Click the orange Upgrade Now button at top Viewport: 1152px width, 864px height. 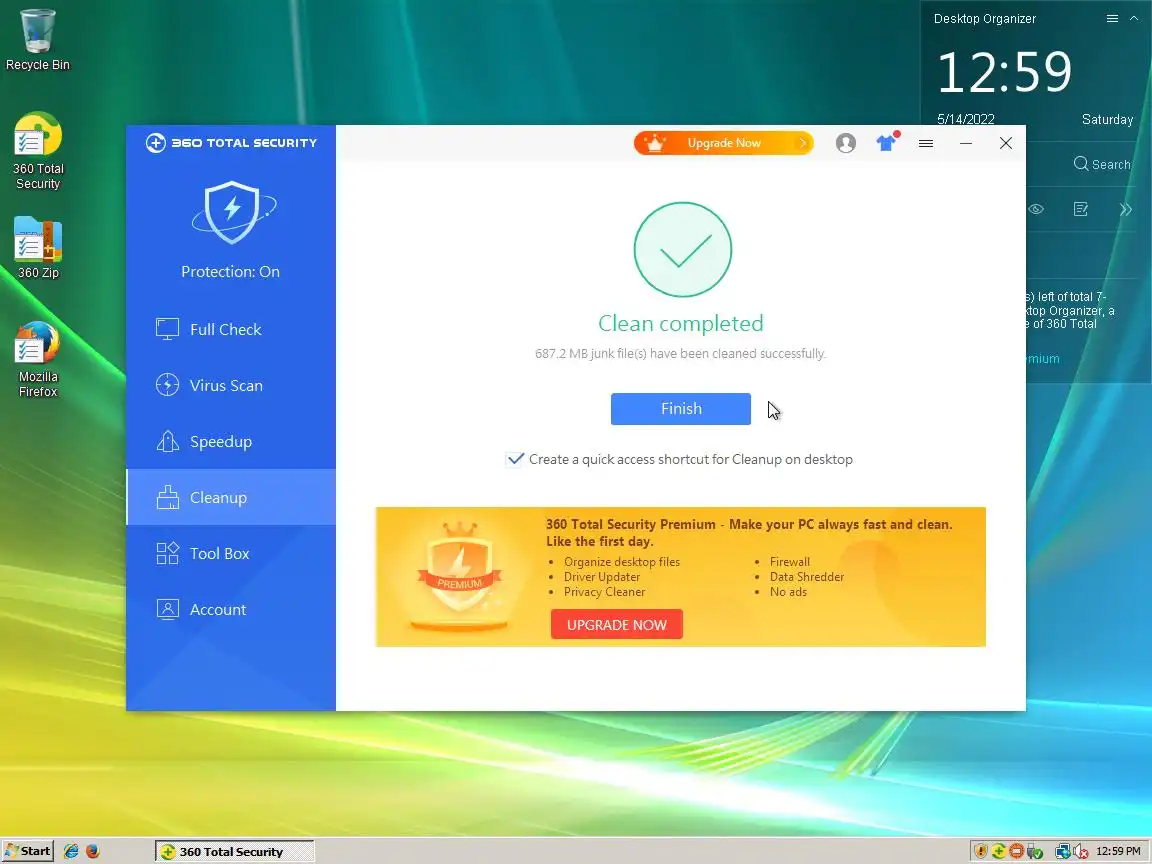(x=724, y=143)
